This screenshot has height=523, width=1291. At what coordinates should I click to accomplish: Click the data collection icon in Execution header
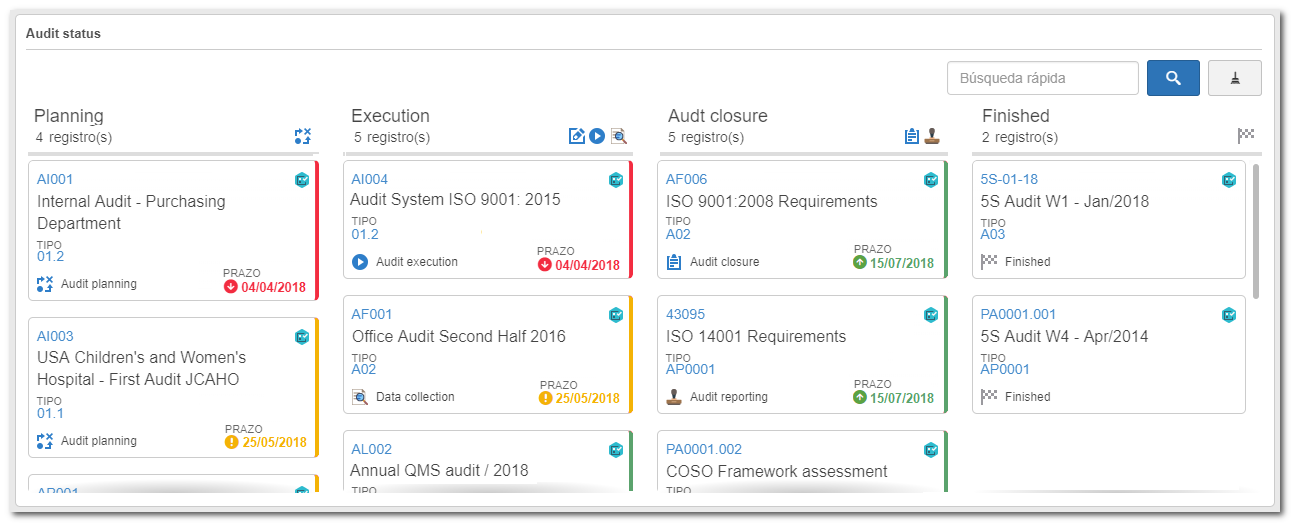619,136
